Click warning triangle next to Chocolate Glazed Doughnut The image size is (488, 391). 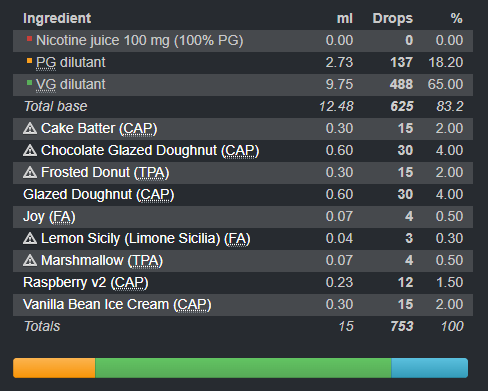pos(30,150)
